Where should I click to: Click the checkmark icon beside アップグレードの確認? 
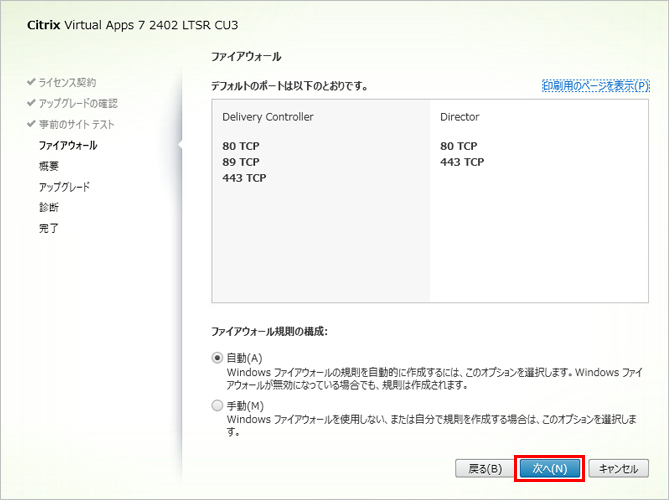click(x=31, y=103)
